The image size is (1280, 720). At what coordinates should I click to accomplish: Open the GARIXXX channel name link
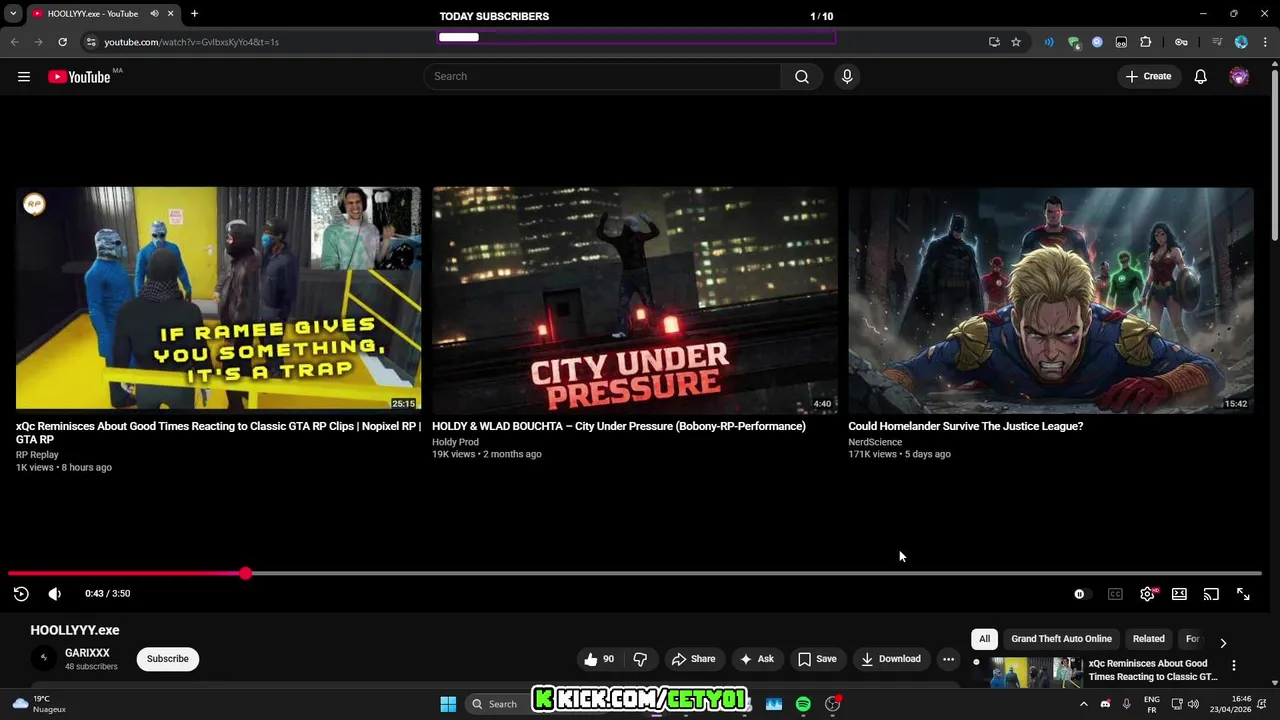coord(87,653)
